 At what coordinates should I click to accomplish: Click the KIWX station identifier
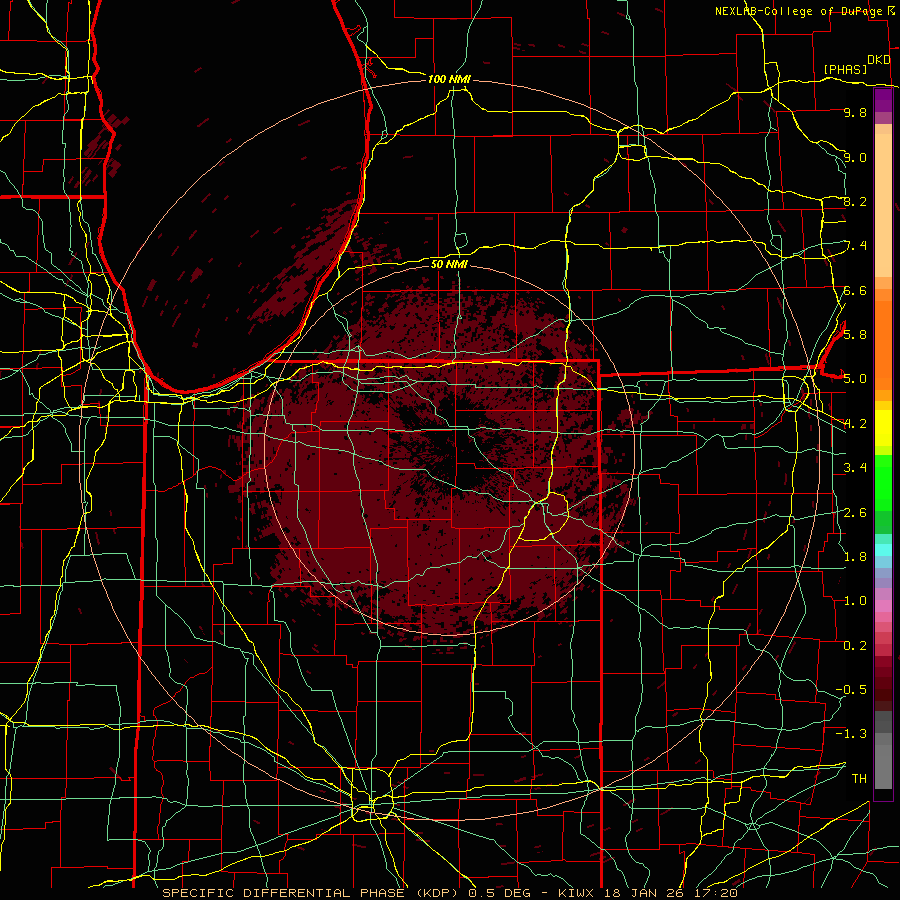(x=577, y=893)
